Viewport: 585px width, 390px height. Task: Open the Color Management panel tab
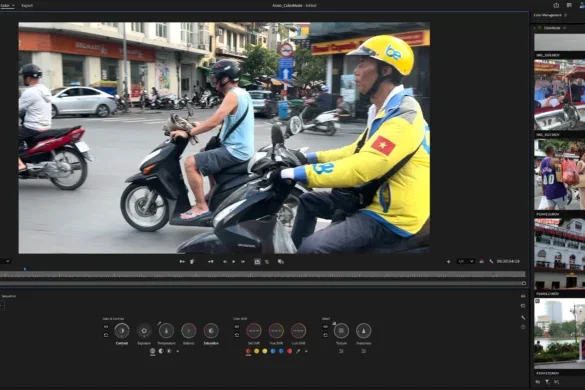547,15
